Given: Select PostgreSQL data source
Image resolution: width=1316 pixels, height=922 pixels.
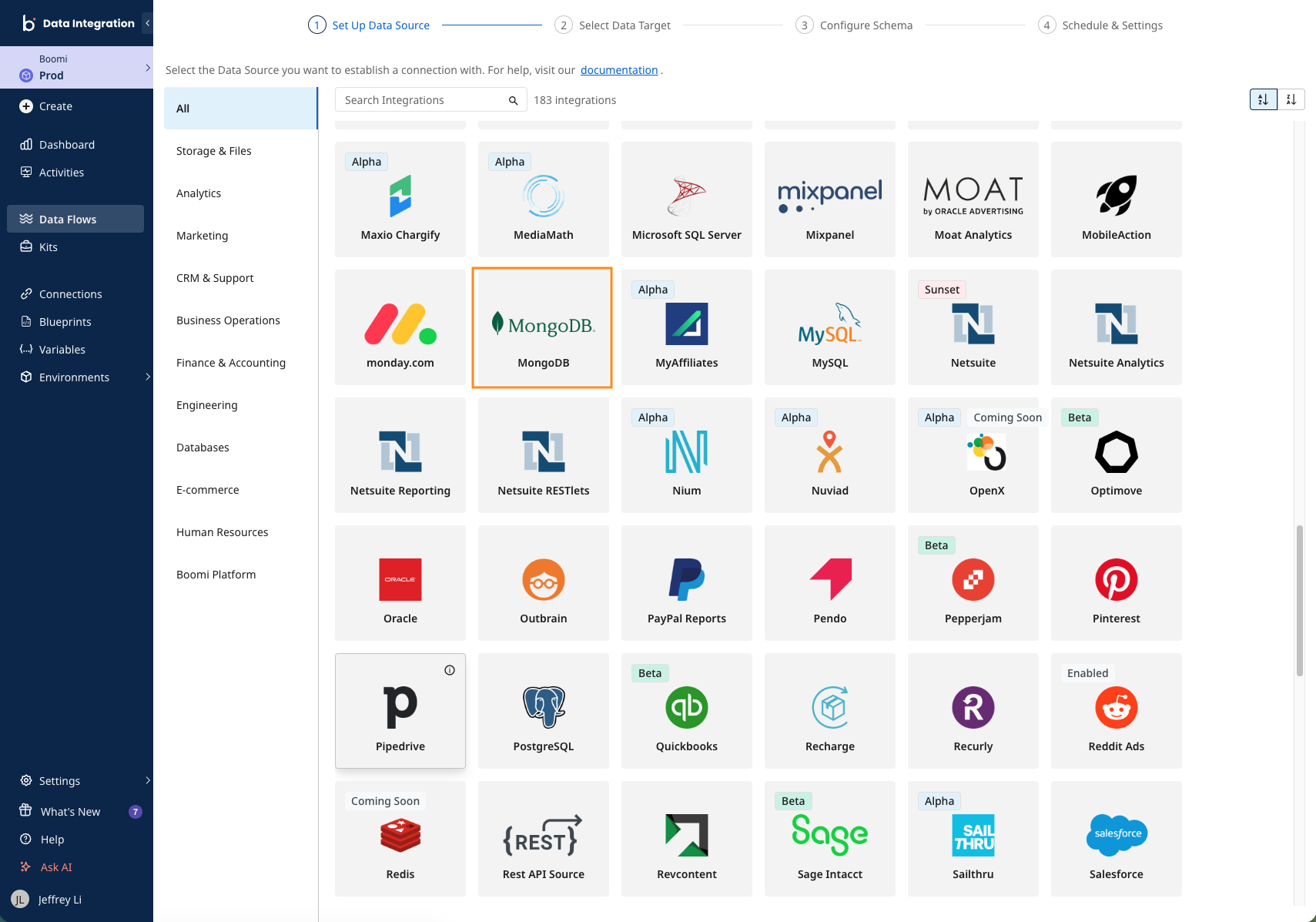Looking at the screenshot, I should (544, 711).
